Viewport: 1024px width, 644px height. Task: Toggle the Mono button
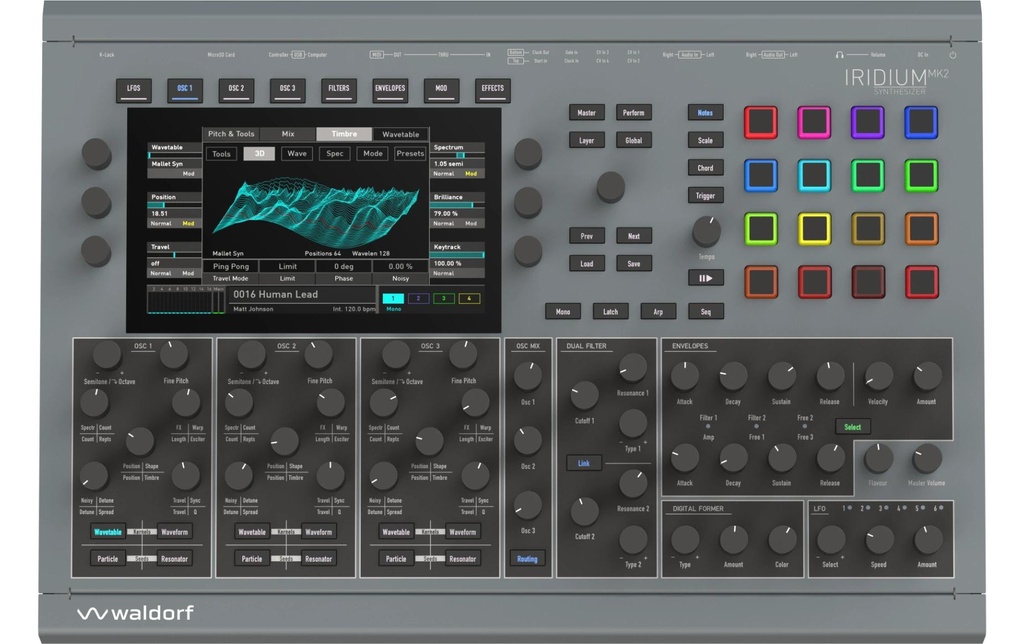pyautogui.click(x=563, y=312)
